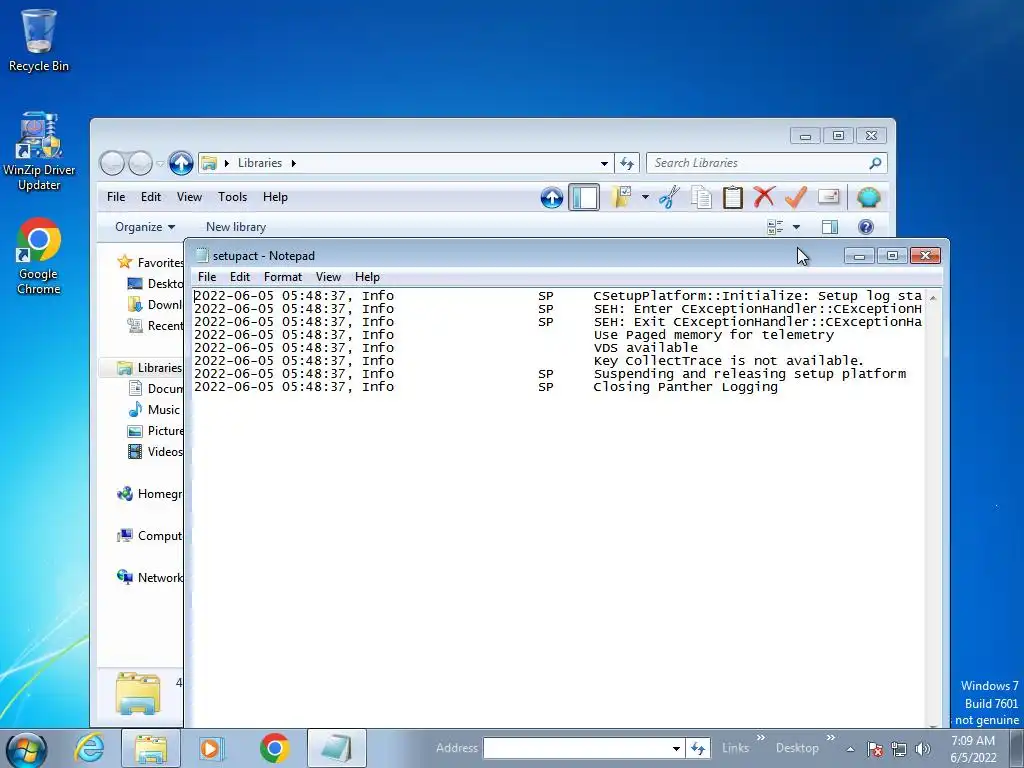Click the Cut scissors icon
Viewport: 1024px width, 768px height.
click(x=669, y=197)
